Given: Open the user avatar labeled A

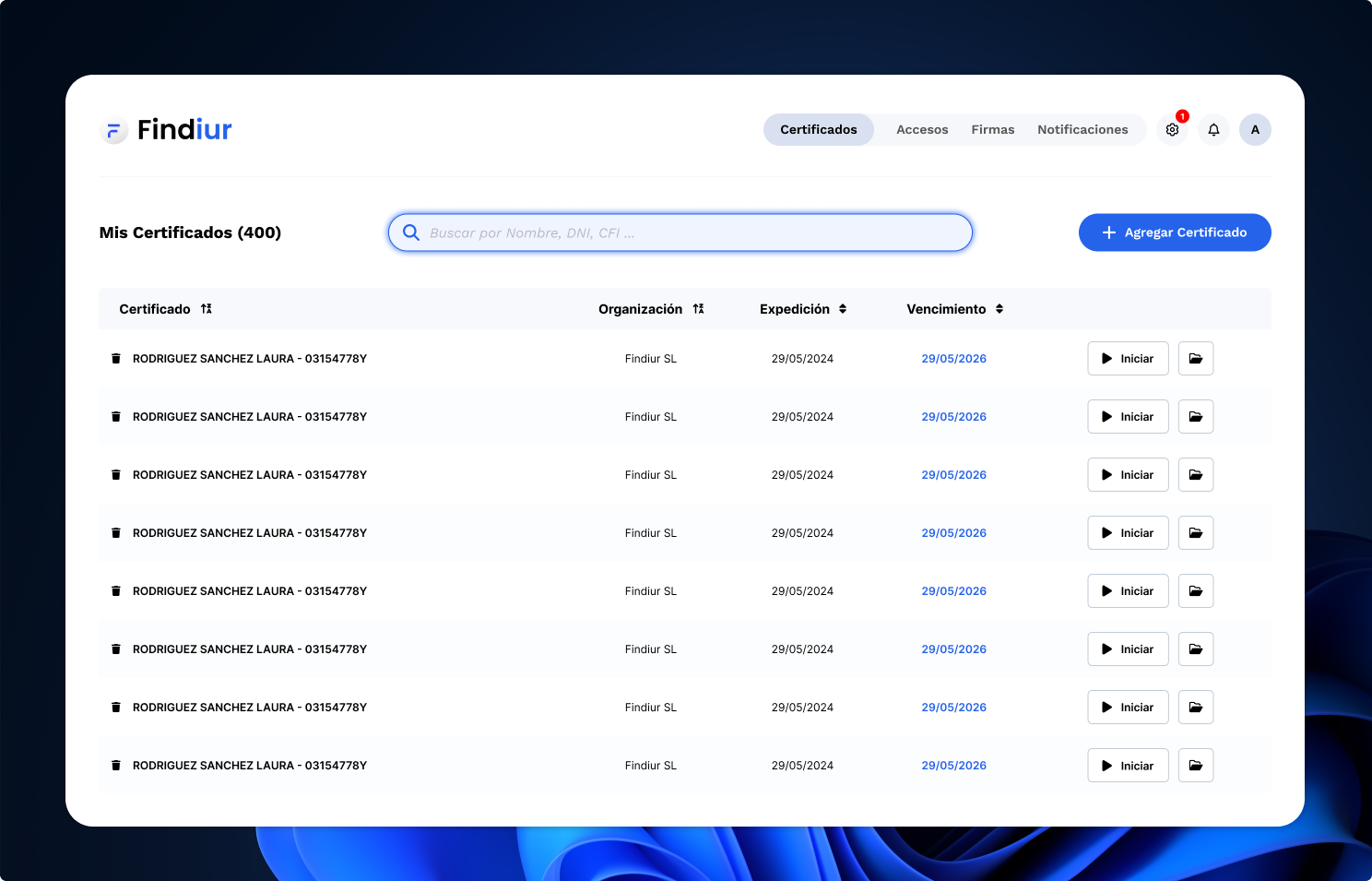Looking at the screenshot, I should pos(1255,130).
